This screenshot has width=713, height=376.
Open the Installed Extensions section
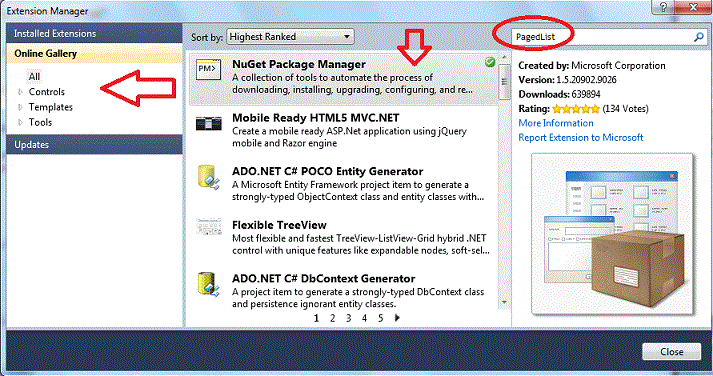[x=94, y=34]
